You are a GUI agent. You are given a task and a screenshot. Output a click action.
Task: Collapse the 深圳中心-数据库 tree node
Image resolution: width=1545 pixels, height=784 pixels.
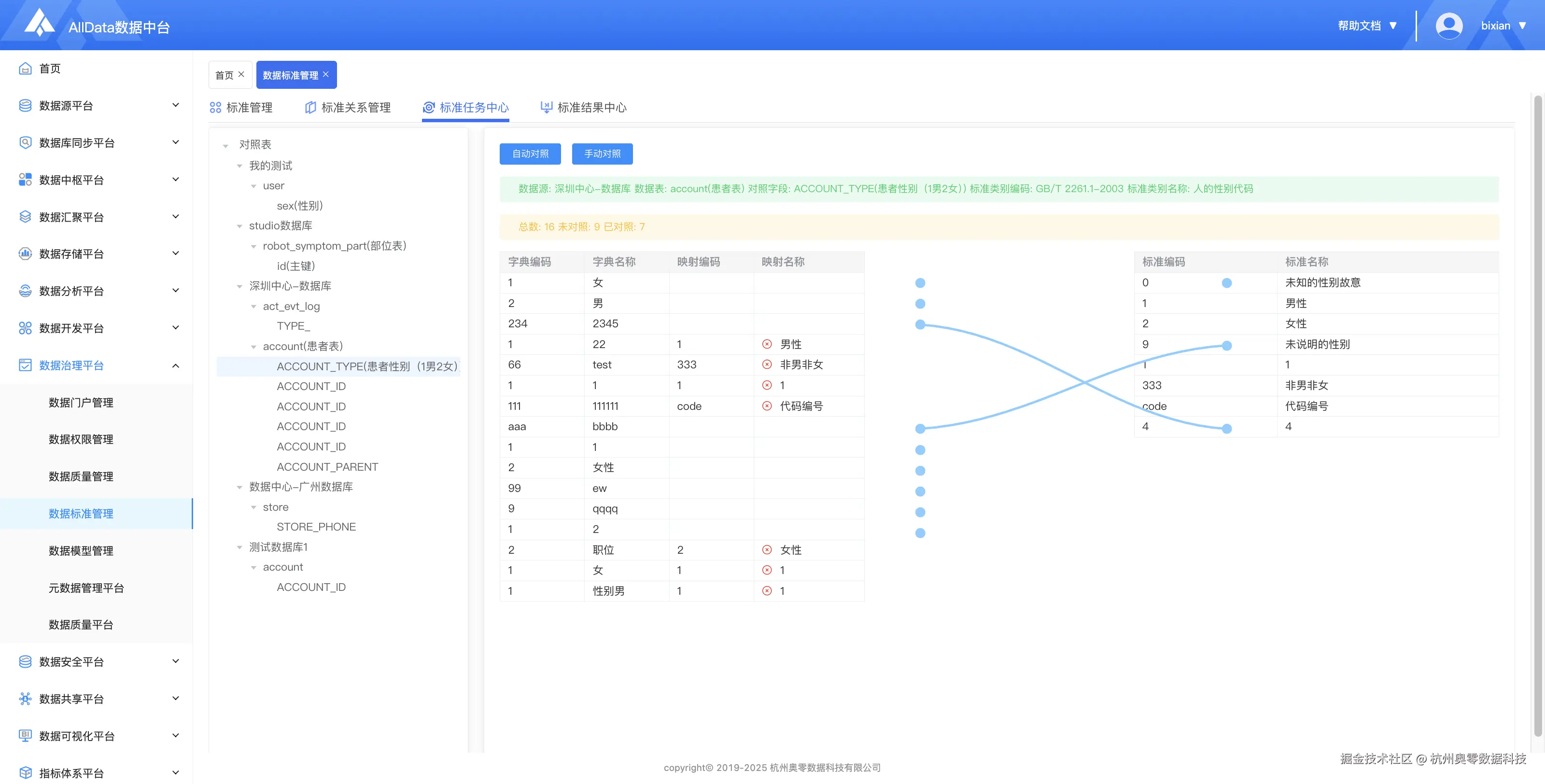[239, 287]
